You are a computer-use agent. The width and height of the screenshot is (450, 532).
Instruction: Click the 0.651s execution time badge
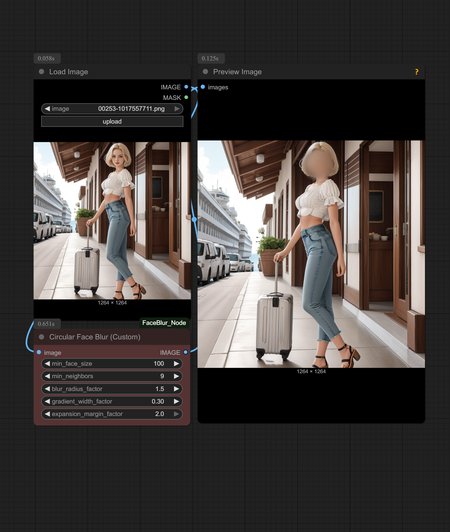point(46,324)
